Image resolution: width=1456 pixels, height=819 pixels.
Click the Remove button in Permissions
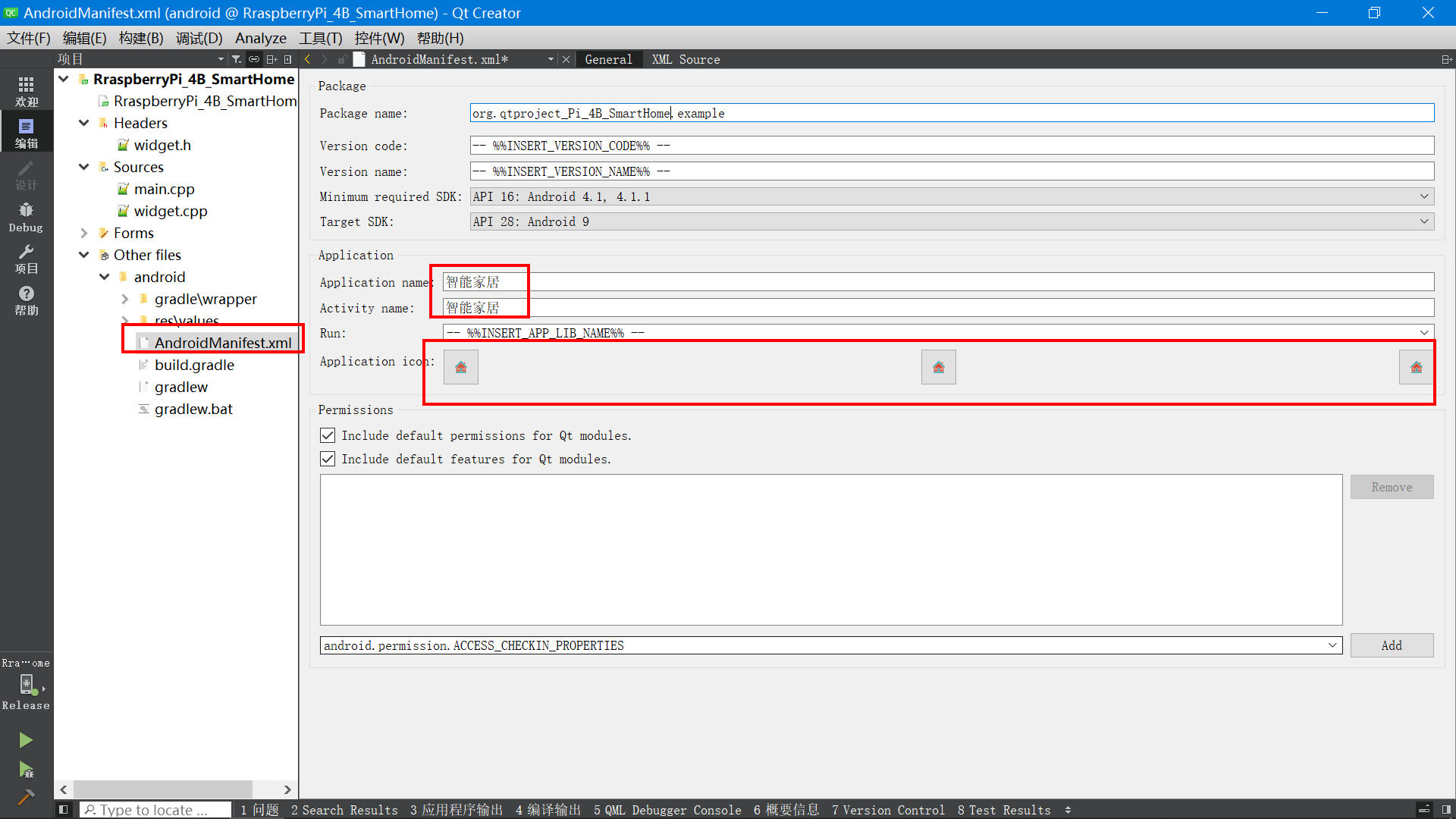(x=1392, y=487)
